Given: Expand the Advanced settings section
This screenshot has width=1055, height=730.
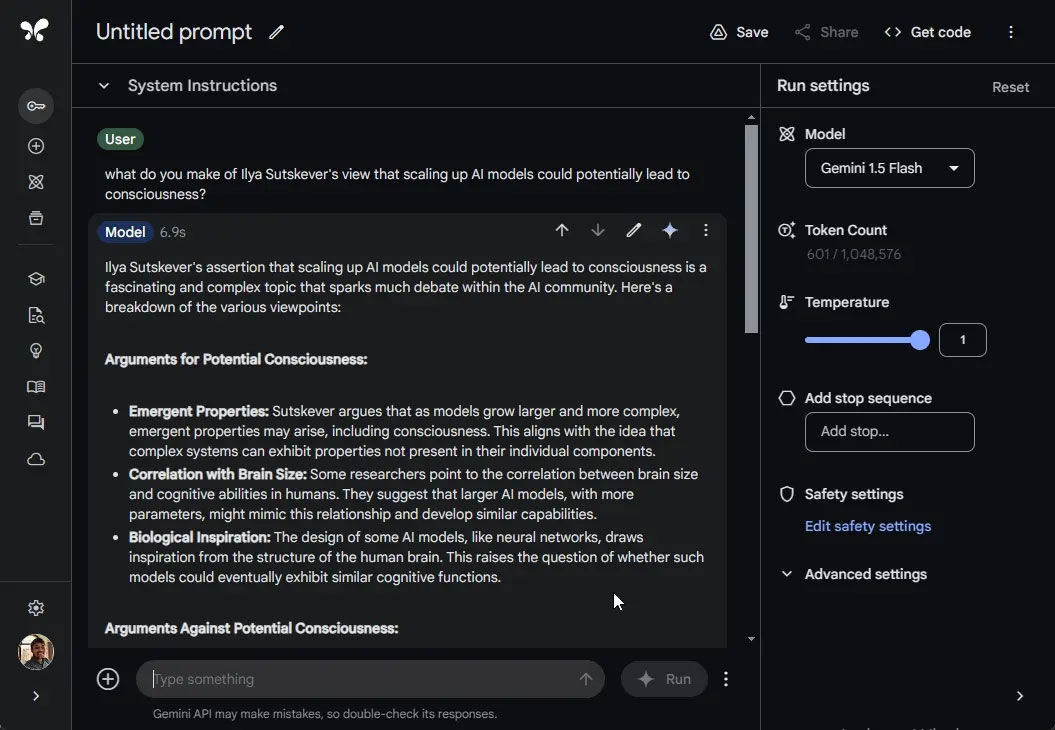Looking at the screenshot, I should click(x=787, y=574).
